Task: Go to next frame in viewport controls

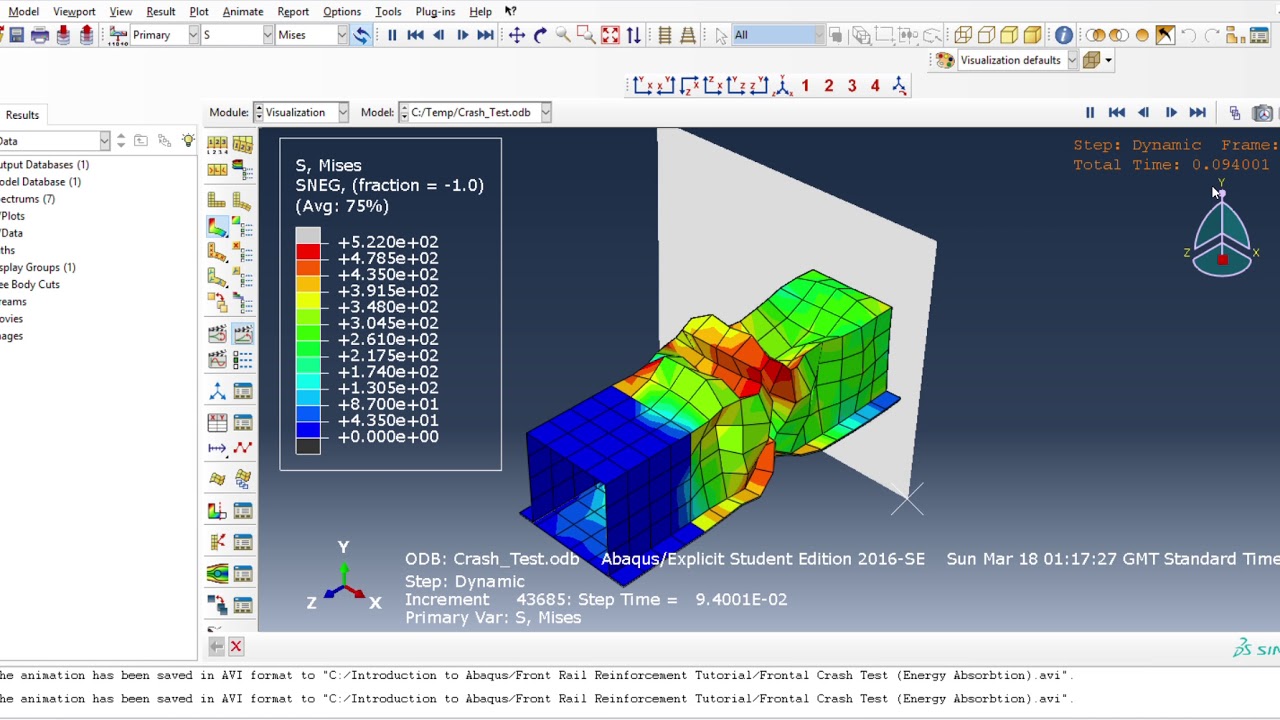Action: pyautogui.click(x=1171, y=113)
